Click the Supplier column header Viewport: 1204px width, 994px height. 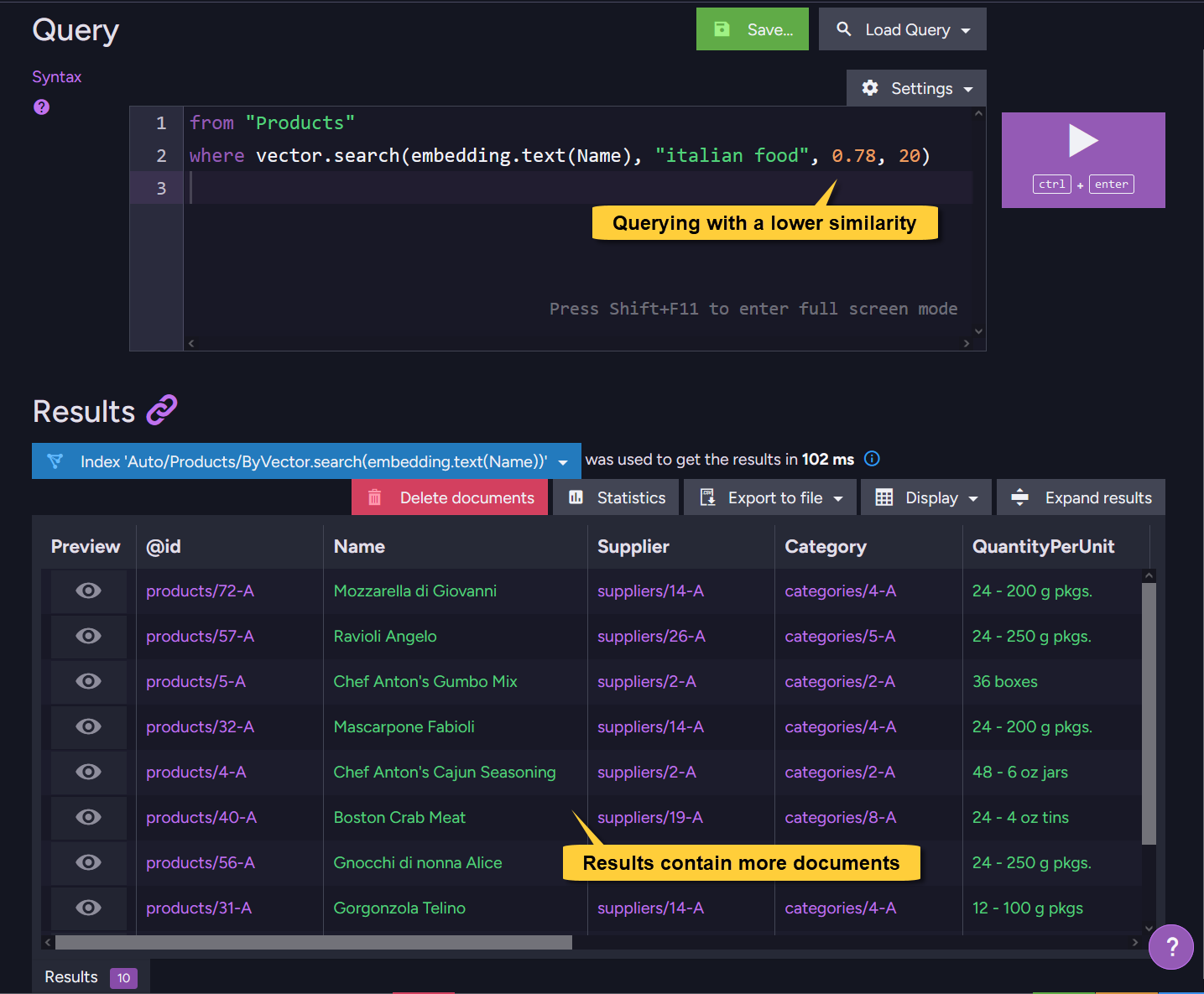coord(633,546)
